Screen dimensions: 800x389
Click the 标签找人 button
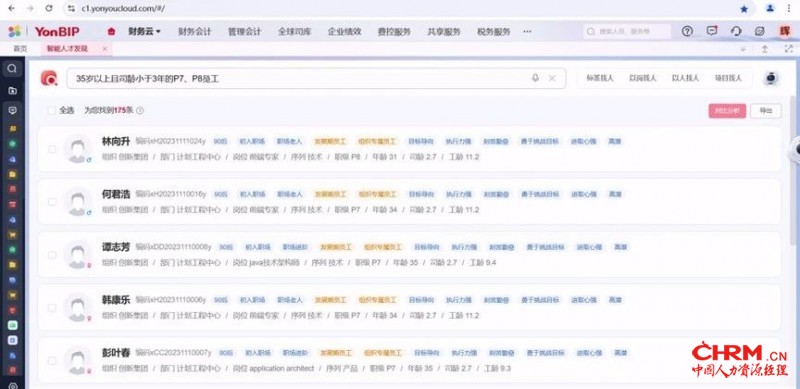(x=599, y=79)
